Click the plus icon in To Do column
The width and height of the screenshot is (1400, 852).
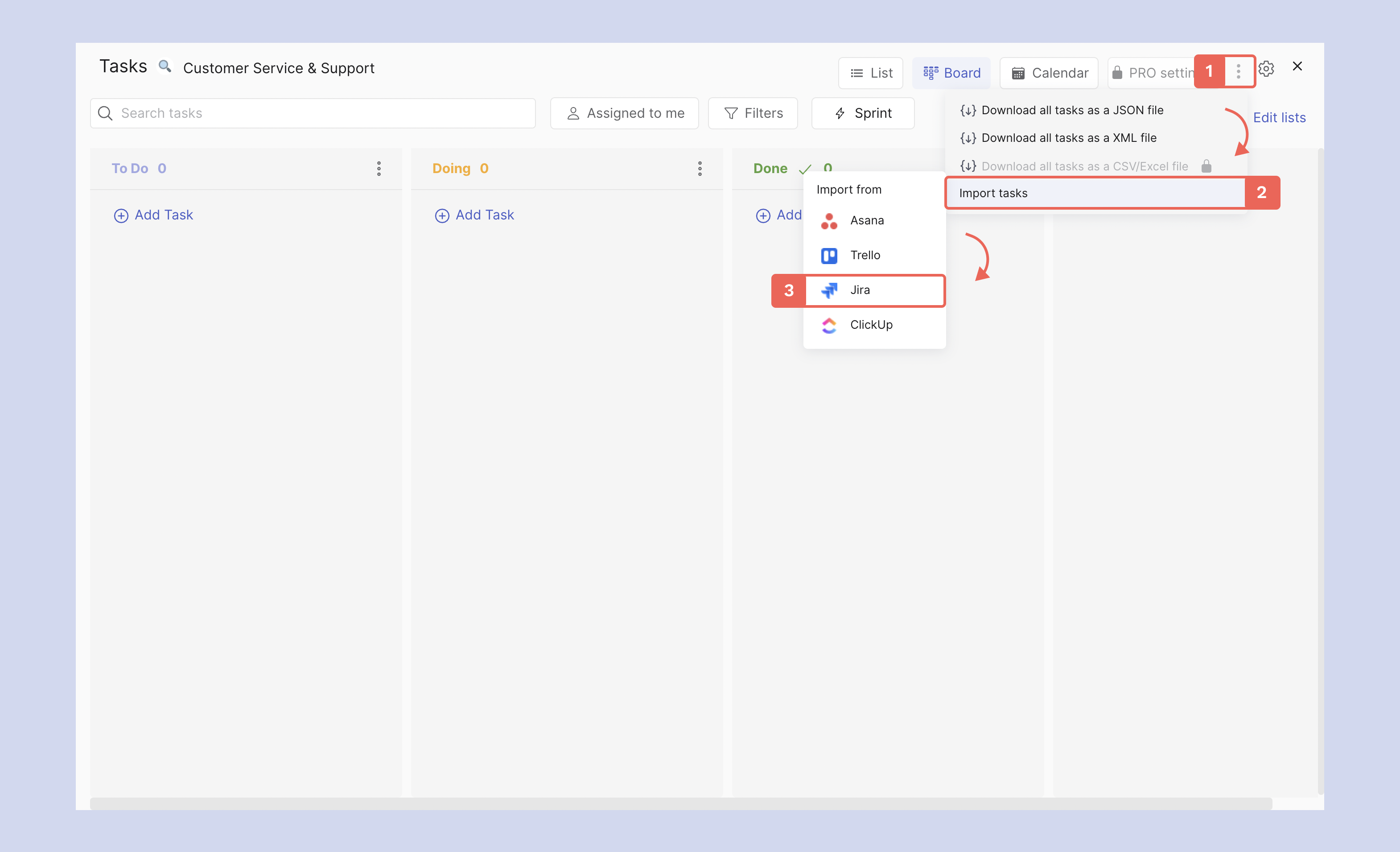(x=121, y=216)
